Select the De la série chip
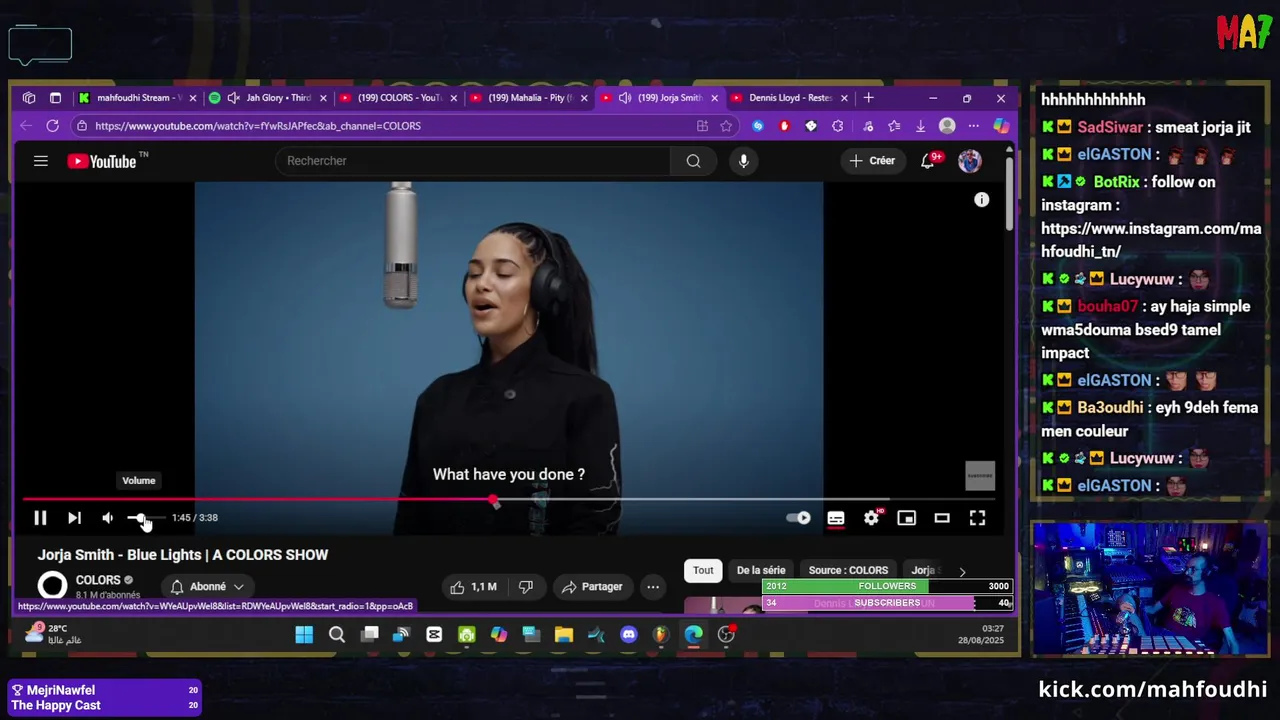 761,571
